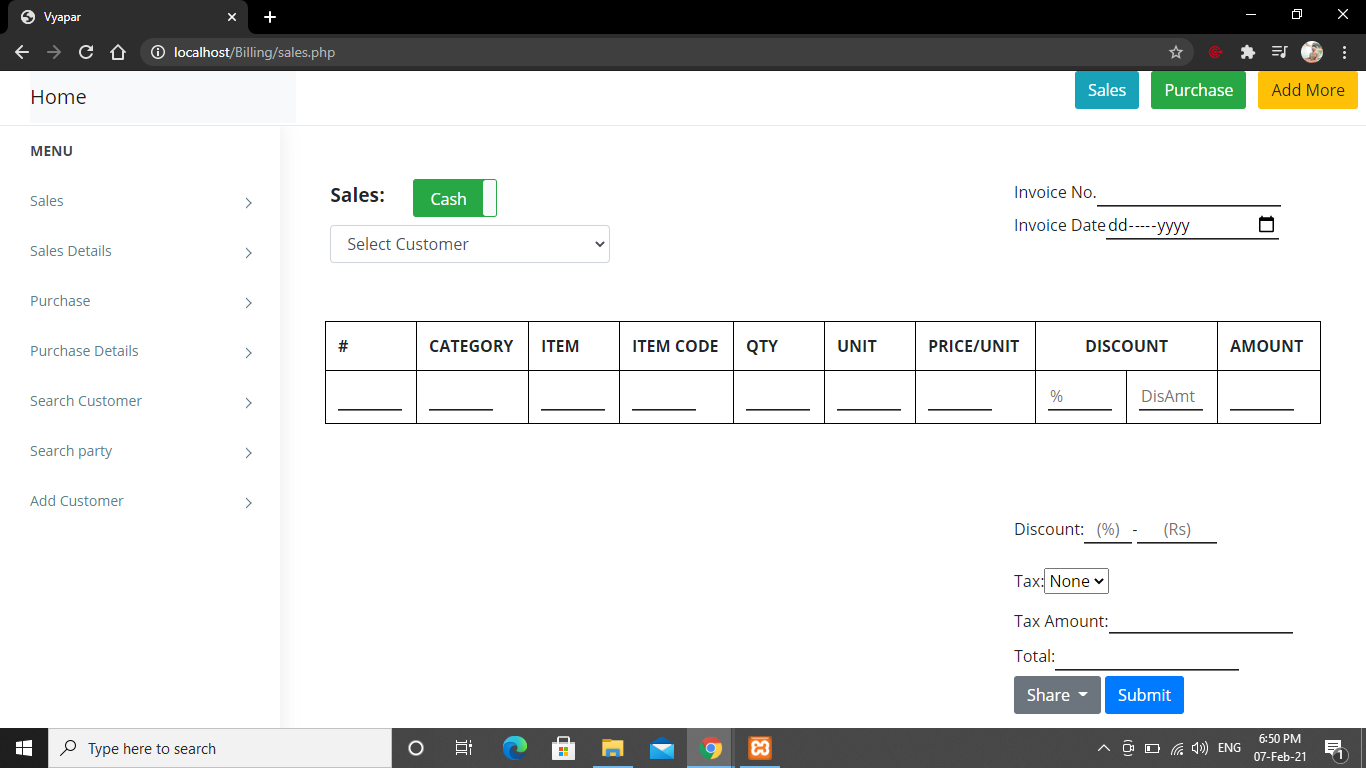Click the Tax Amount input field
This screenshot has width=1366, height=768.
(x=1201, y=621)
